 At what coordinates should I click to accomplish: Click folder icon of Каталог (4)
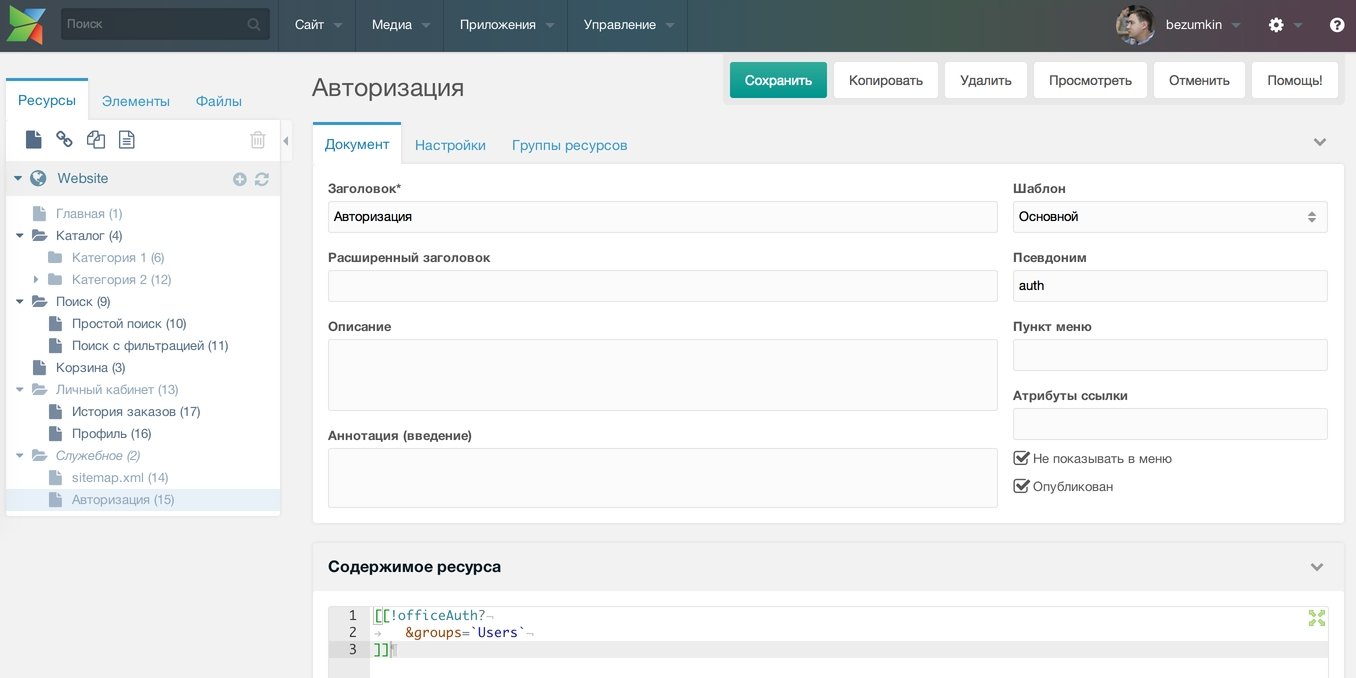tap(39, 236)
